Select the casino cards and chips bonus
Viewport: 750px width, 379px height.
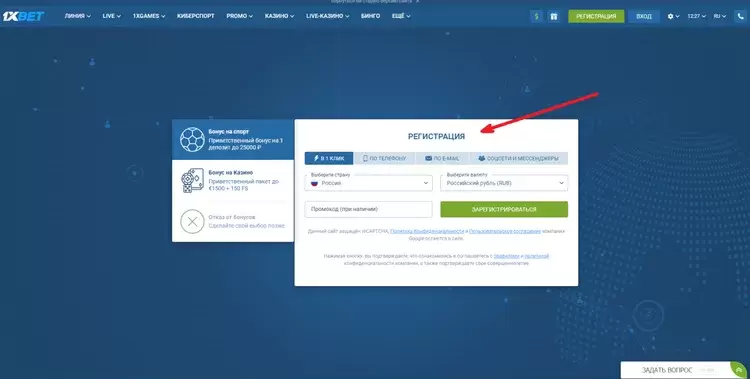click(x=192, y=180)
